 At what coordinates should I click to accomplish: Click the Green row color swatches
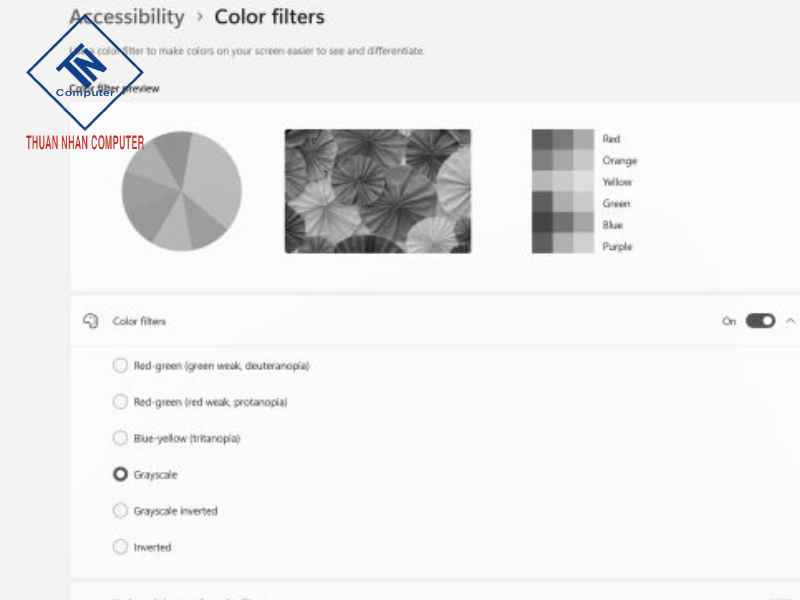tap(562, 203)
